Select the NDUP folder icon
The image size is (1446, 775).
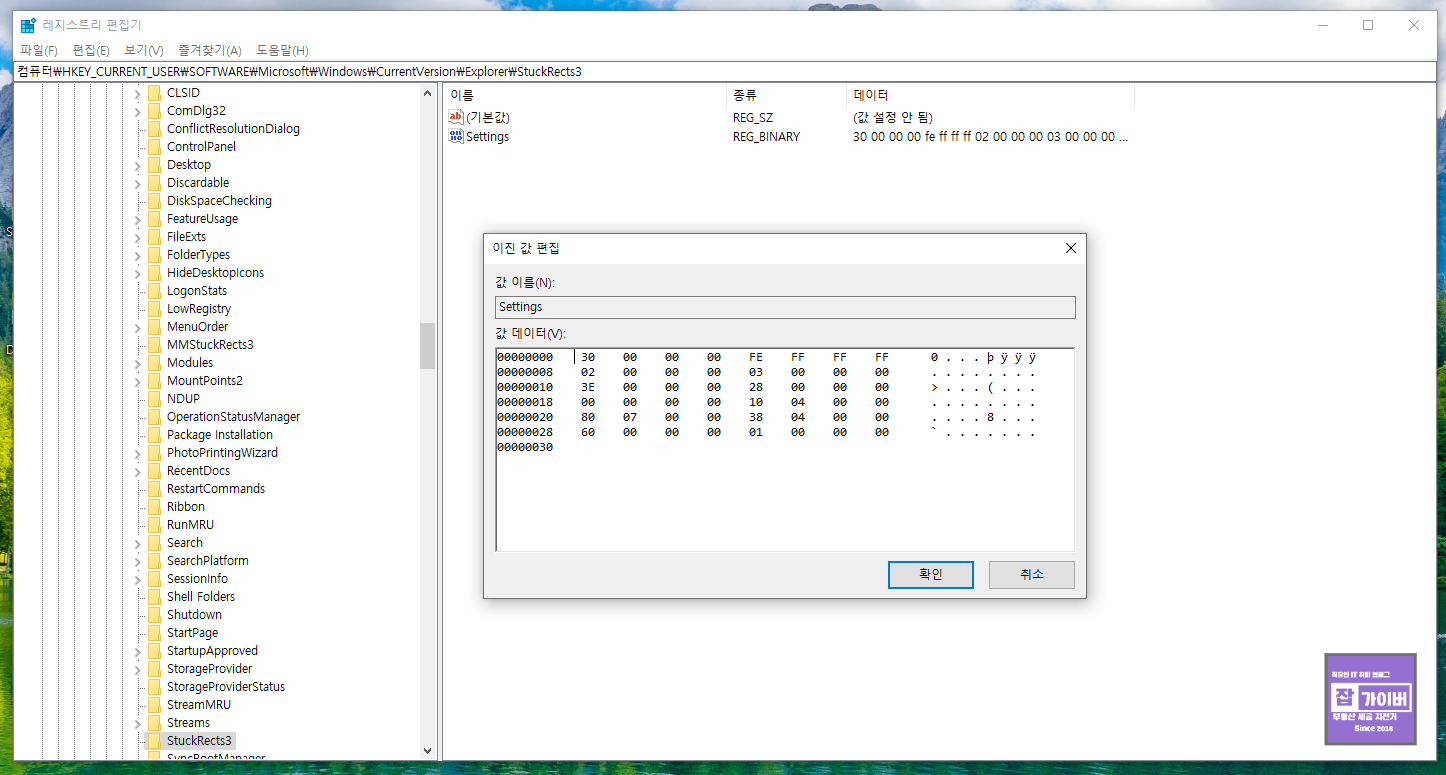tap(154, 399)
